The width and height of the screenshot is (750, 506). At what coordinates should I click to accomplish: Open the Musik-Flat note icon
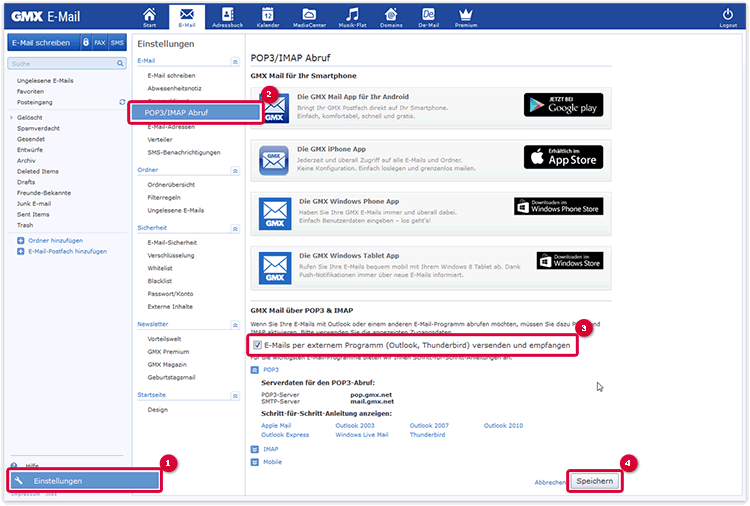[x=353, y=17]
